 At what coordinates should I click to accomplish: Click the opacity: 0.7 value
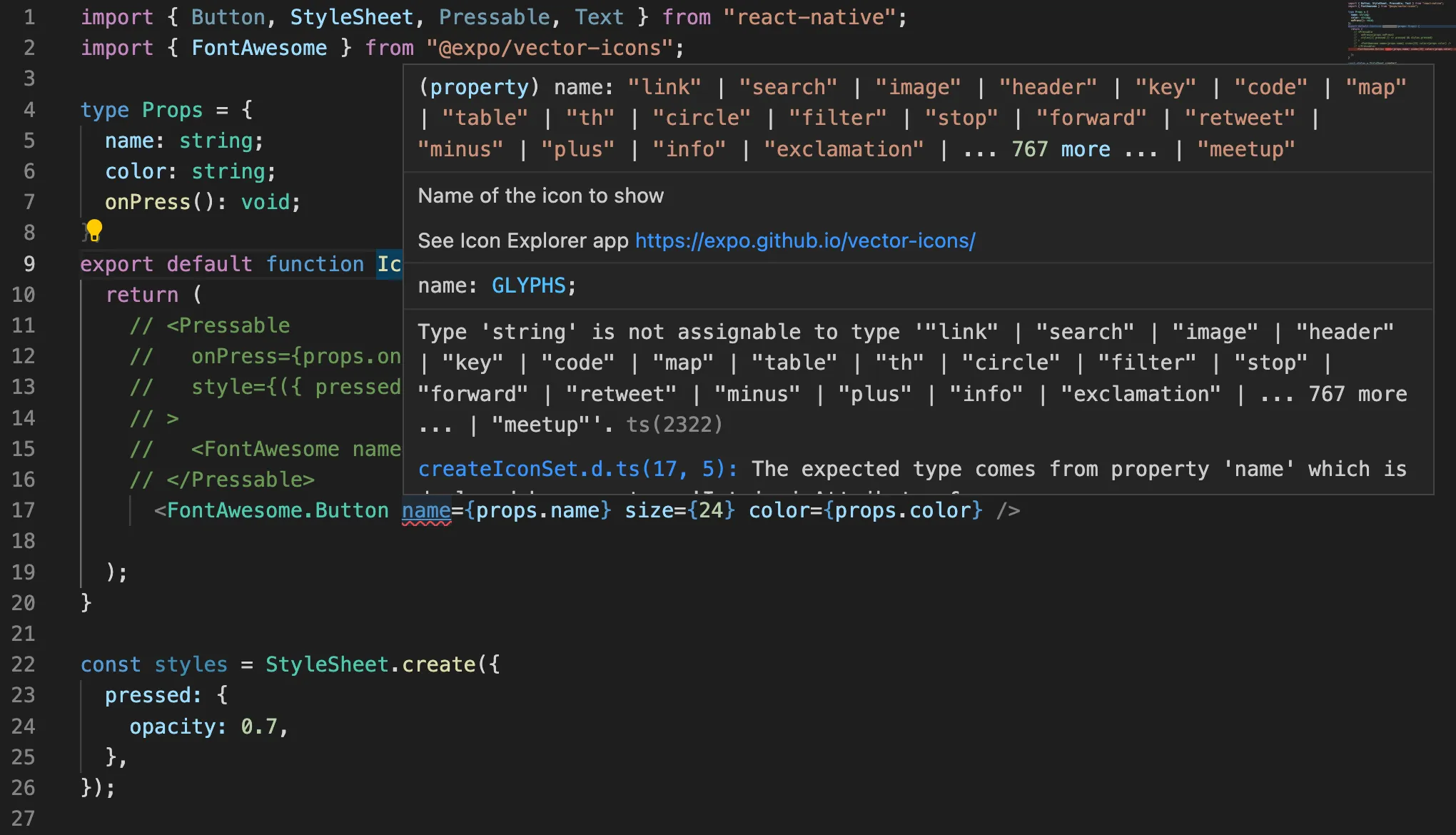[x=258, y=727]
